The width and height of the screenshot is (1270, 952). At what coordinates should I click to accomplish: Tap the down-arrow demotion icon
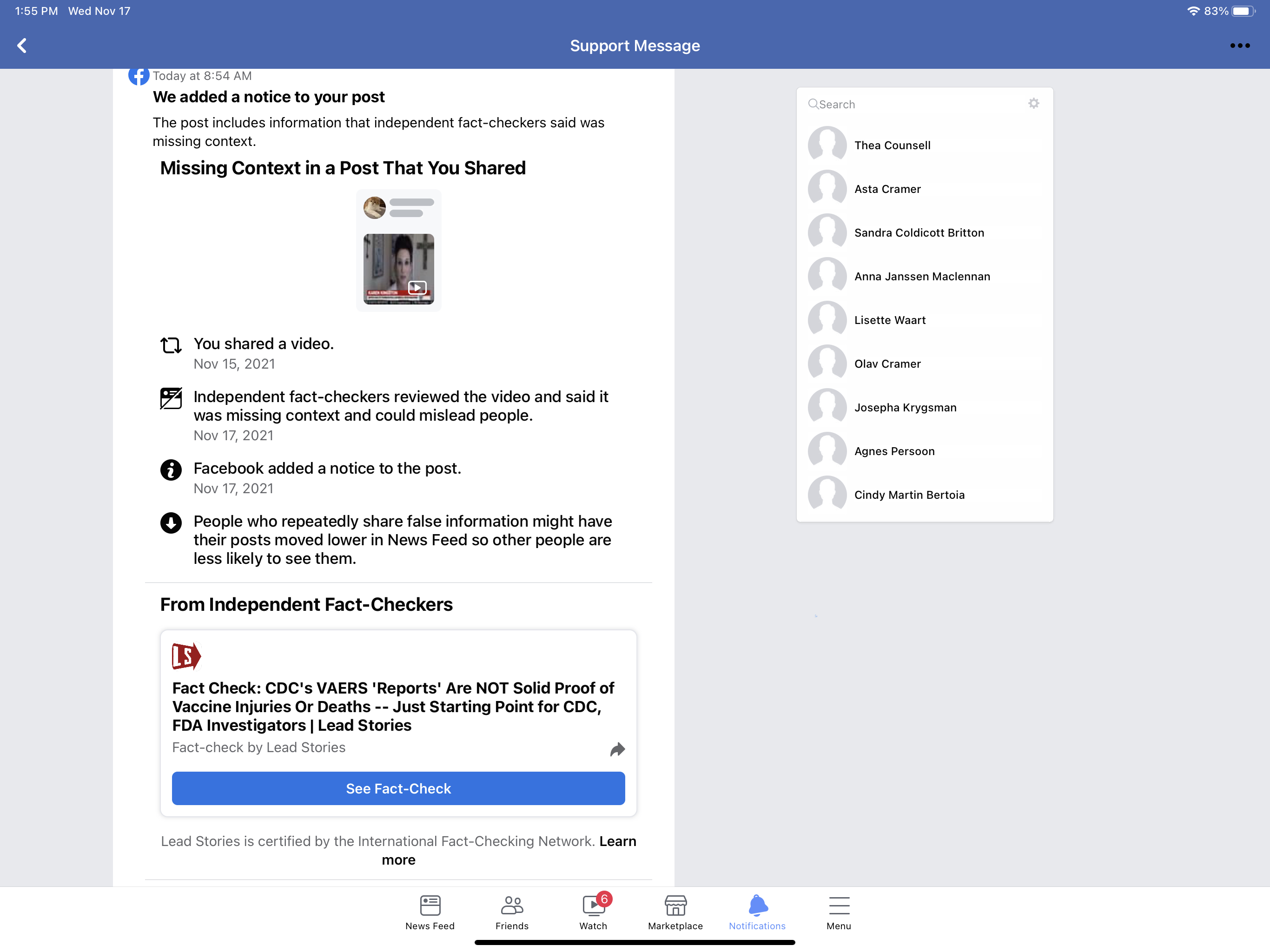pyautogui.click(x=171, y=522)
